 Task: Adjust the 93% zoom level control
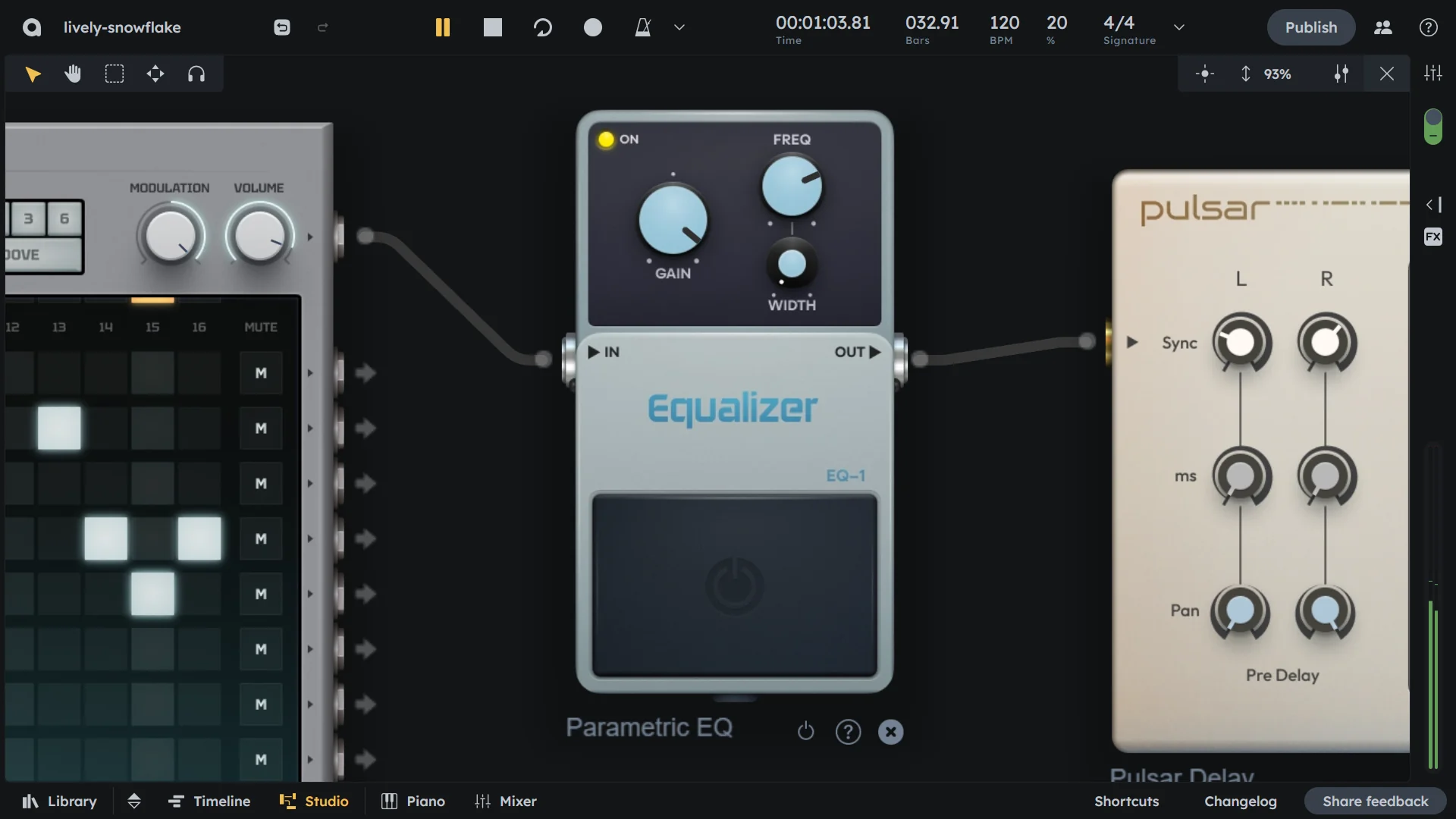(x=1278, y=74)
